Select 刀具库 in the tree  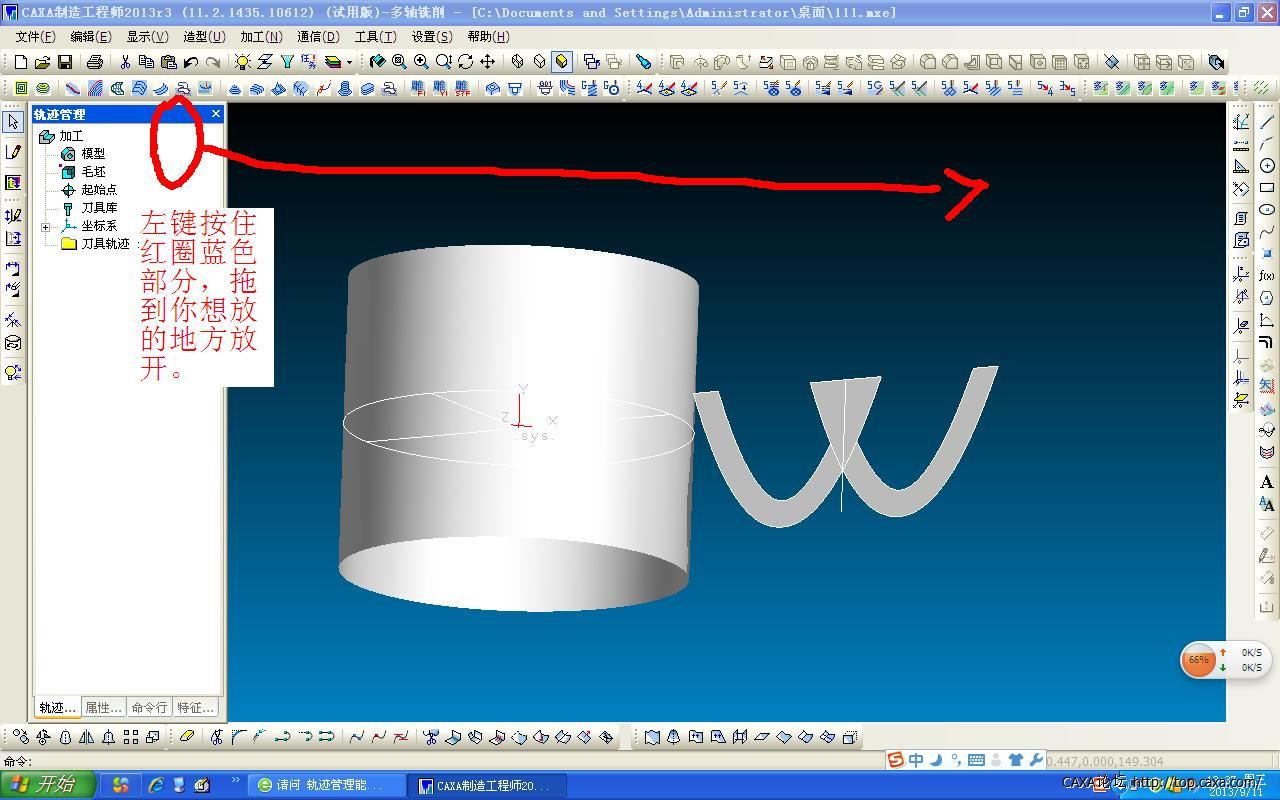(x=99, y=208)
